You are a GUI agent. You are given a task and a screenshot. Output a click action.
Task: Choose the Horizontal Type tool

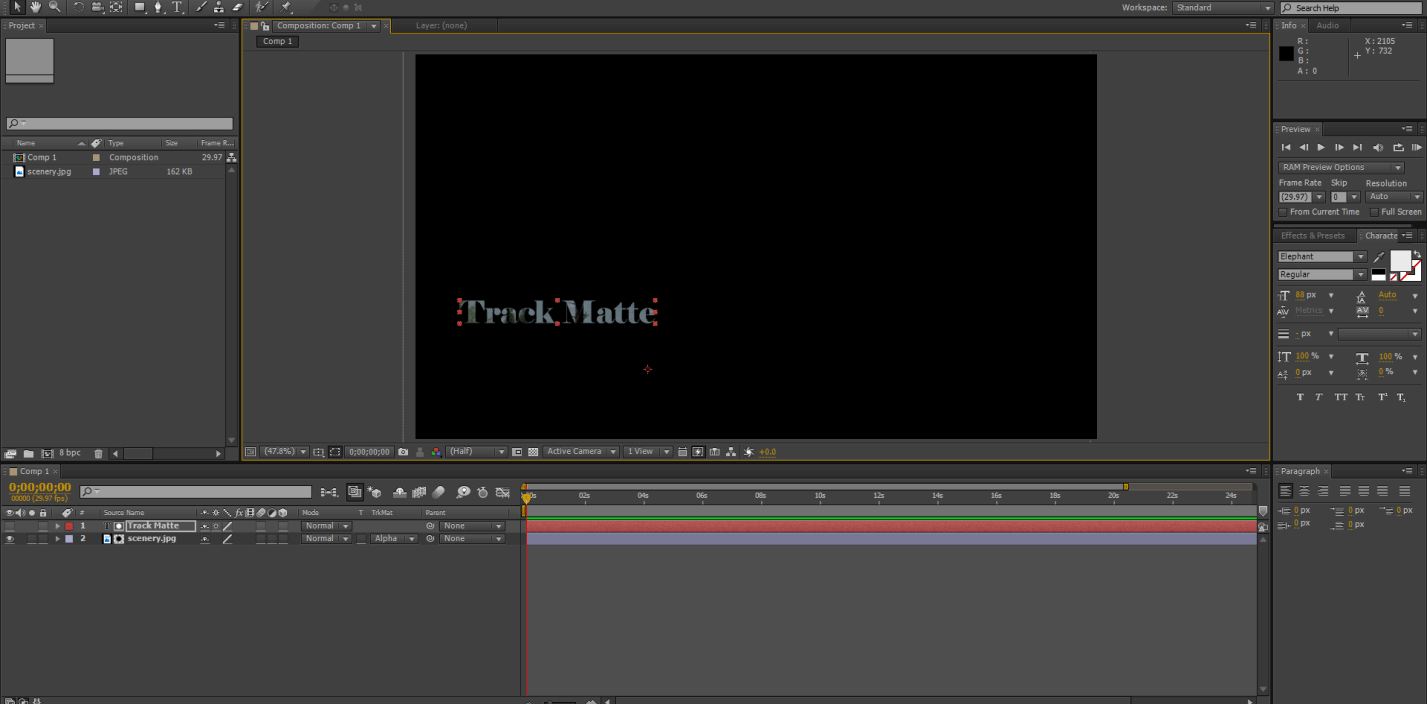coord(177,7)
